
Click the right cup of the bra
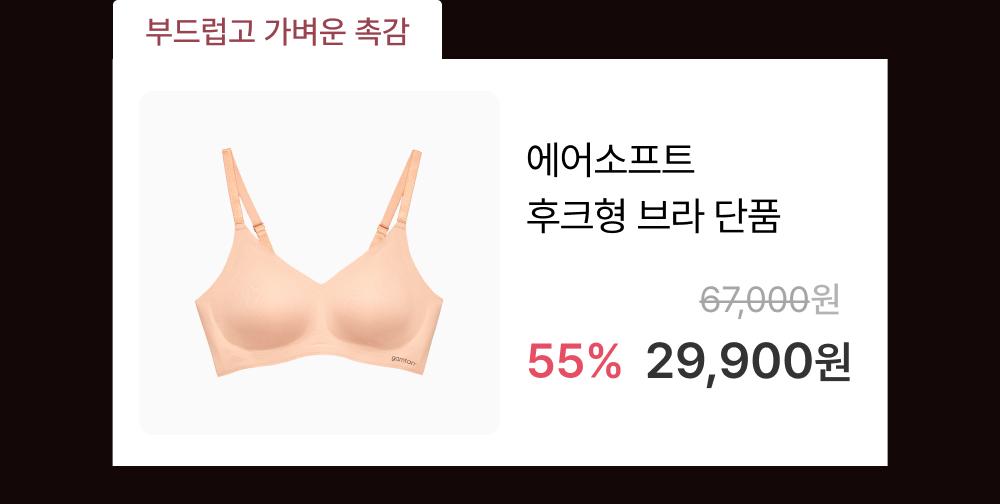tap(383, 313)
